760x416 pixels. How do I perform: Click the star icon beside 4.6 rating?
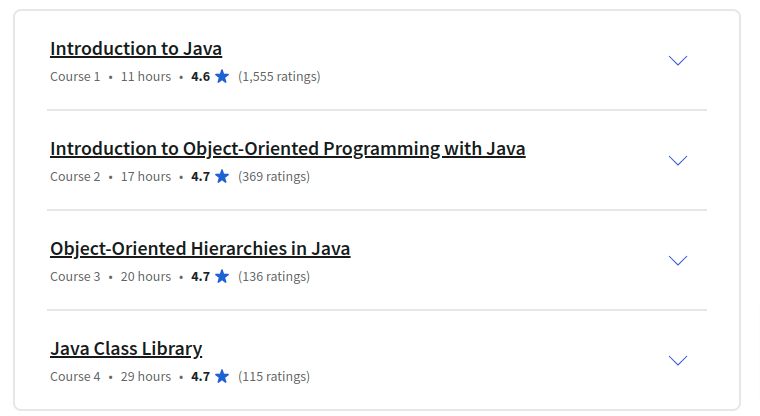coord(222,76)
